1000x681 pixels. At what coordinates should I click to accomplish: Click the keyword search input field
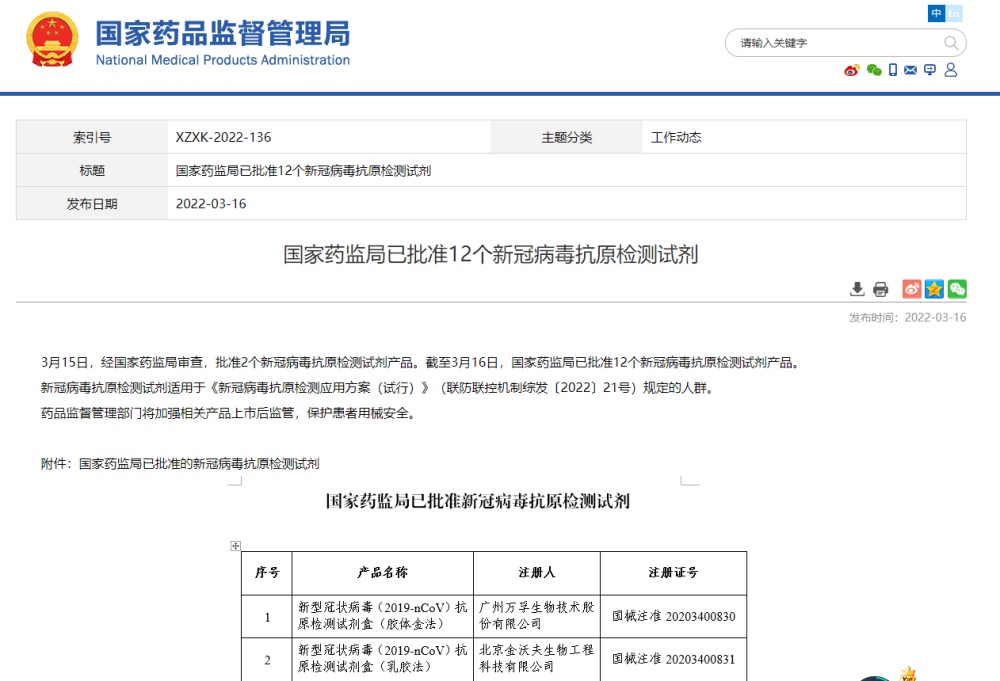(x=835, y=43)
